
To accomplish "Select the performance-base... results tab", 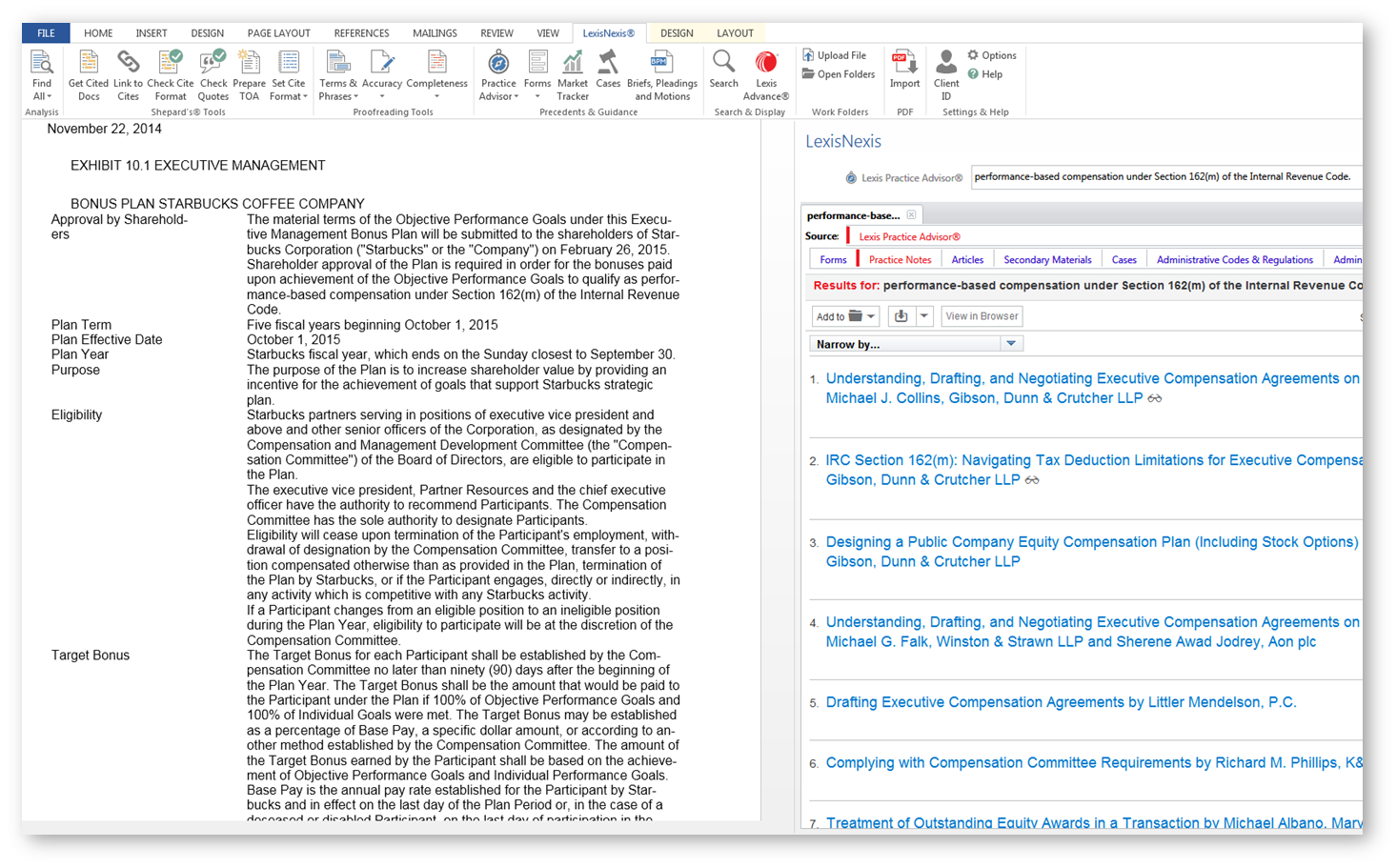I will tap(853, 215).
